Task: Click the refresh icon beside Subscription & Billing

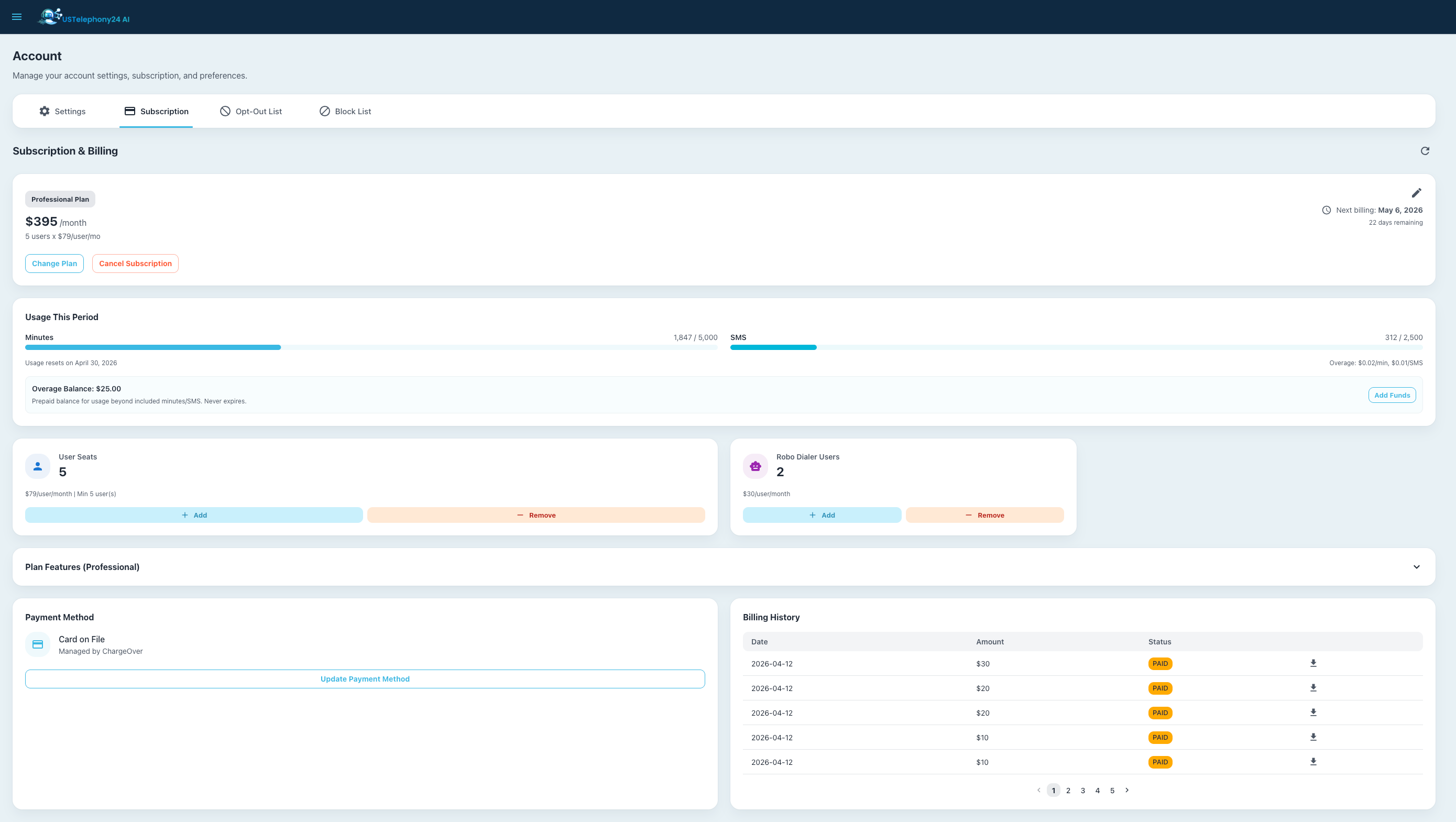Action: (x=1425, y=151)
